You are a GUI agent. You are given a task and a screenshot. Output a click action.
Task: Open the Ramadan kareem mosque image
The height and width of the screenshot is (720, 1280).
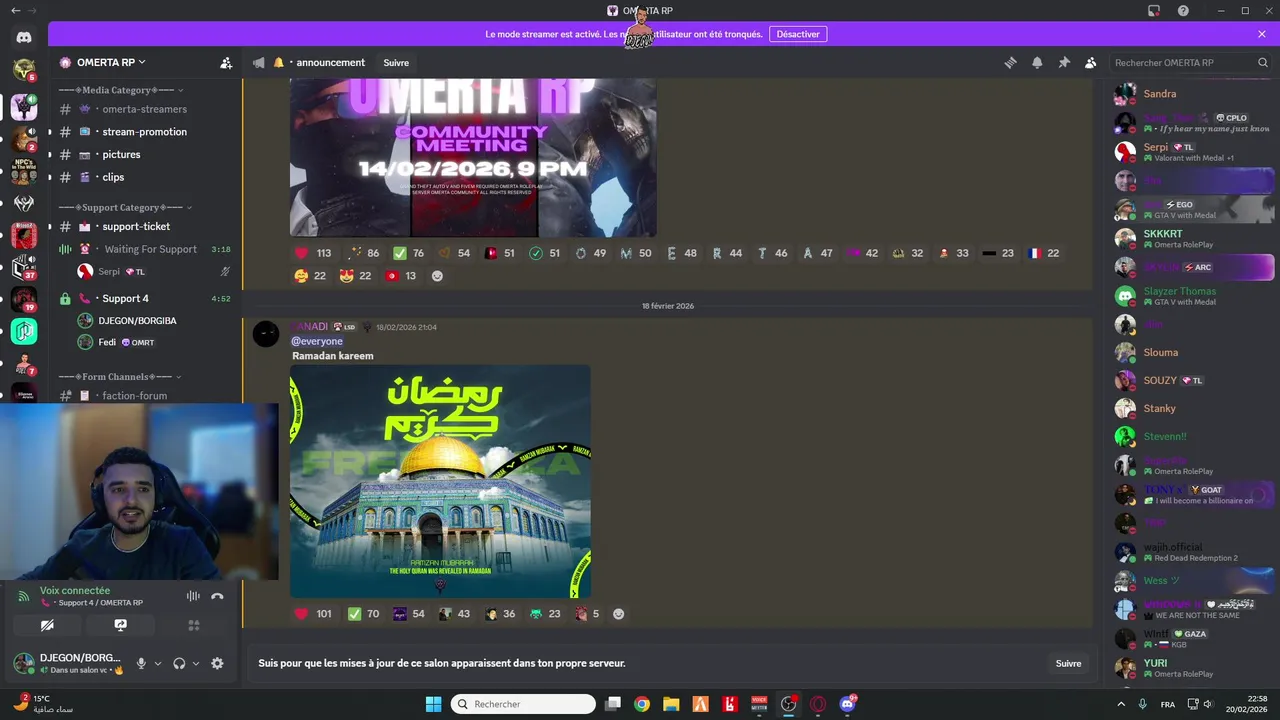440,481
